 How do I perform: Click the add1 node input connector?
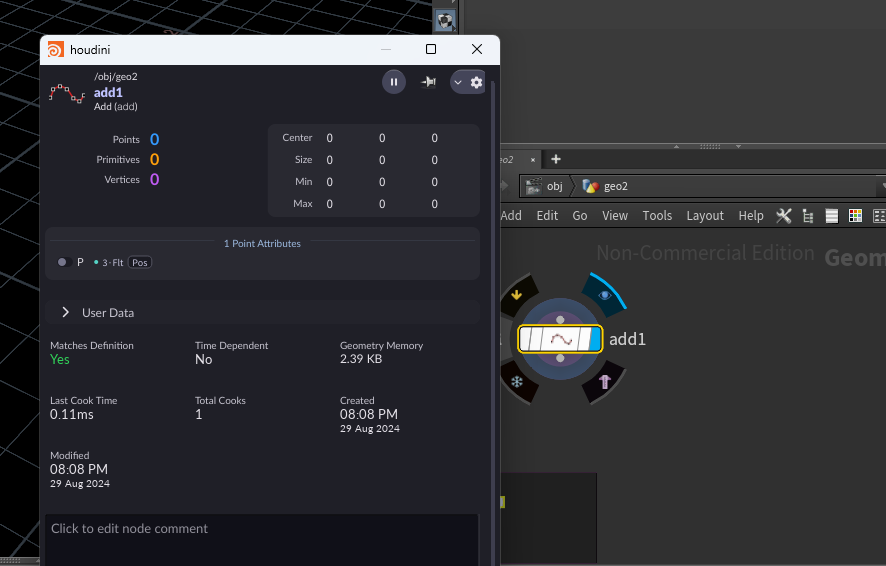[x=560, y=320]
